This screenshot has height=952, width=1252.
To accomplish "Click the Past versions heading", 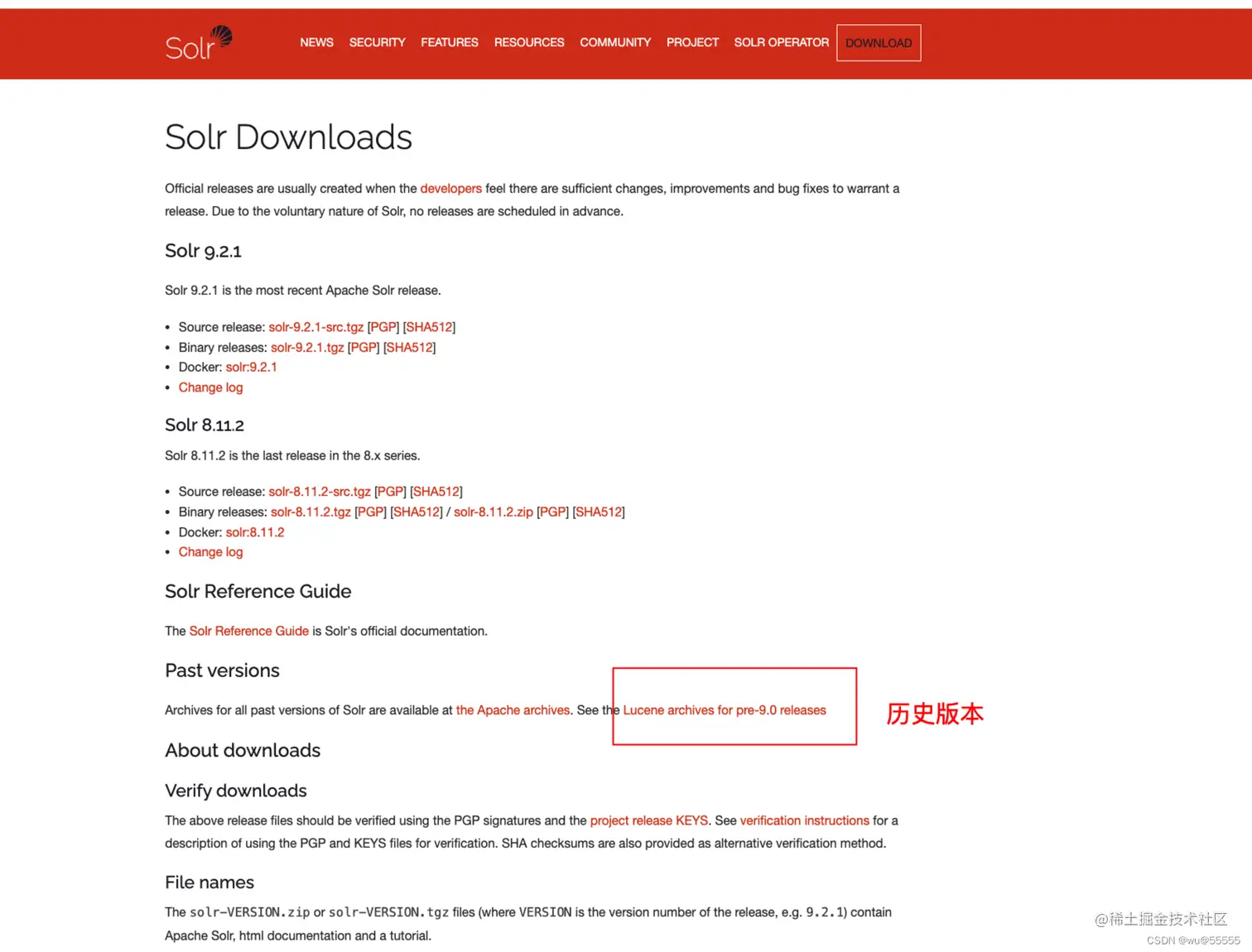I will pyautogui.click(x=222, y=671).
